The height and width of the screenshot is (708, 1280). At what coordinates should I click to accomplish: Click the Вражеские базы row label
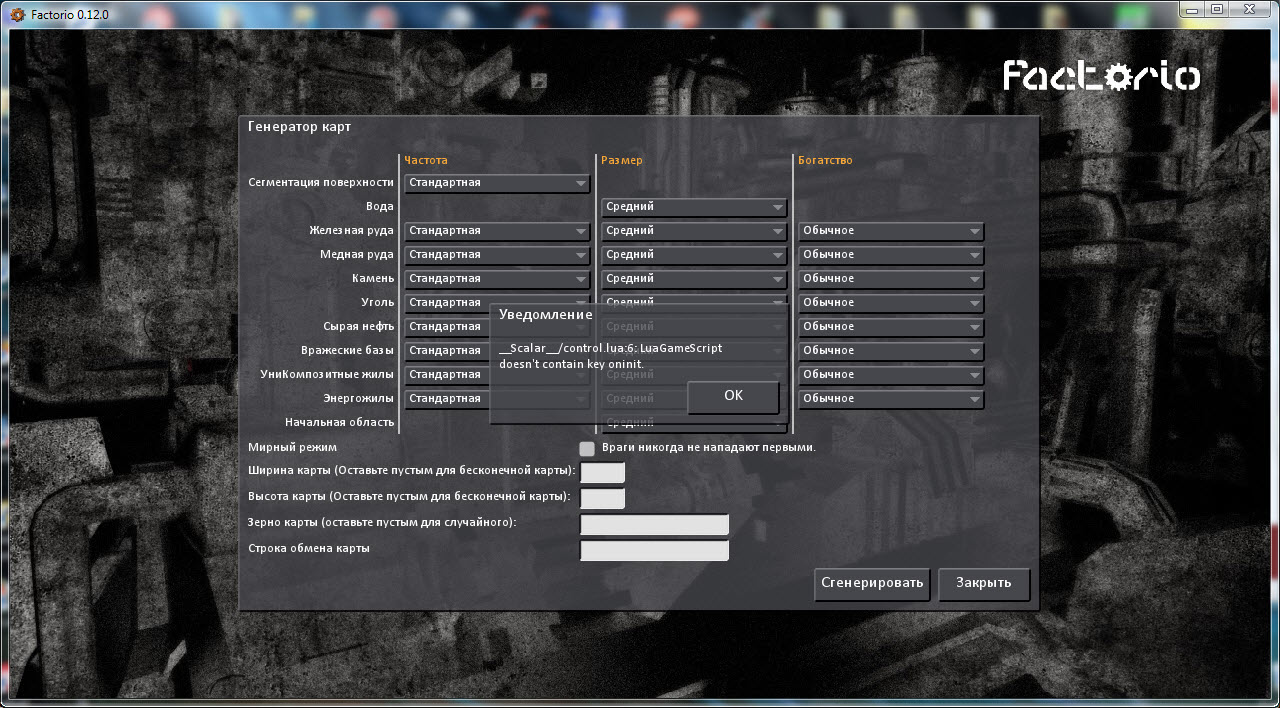(x=348, y=351)
